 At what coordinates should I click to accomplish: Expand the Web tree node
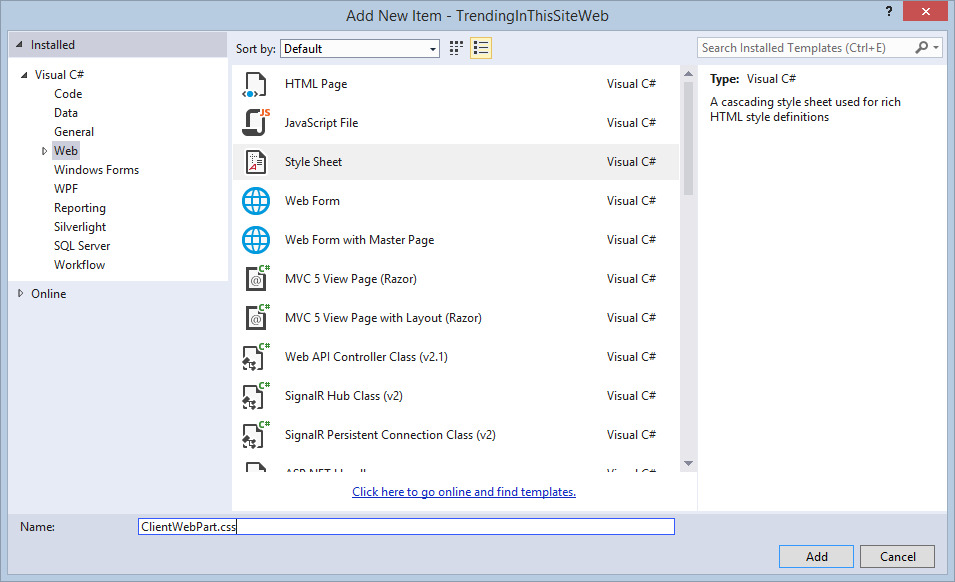(44, 151)
